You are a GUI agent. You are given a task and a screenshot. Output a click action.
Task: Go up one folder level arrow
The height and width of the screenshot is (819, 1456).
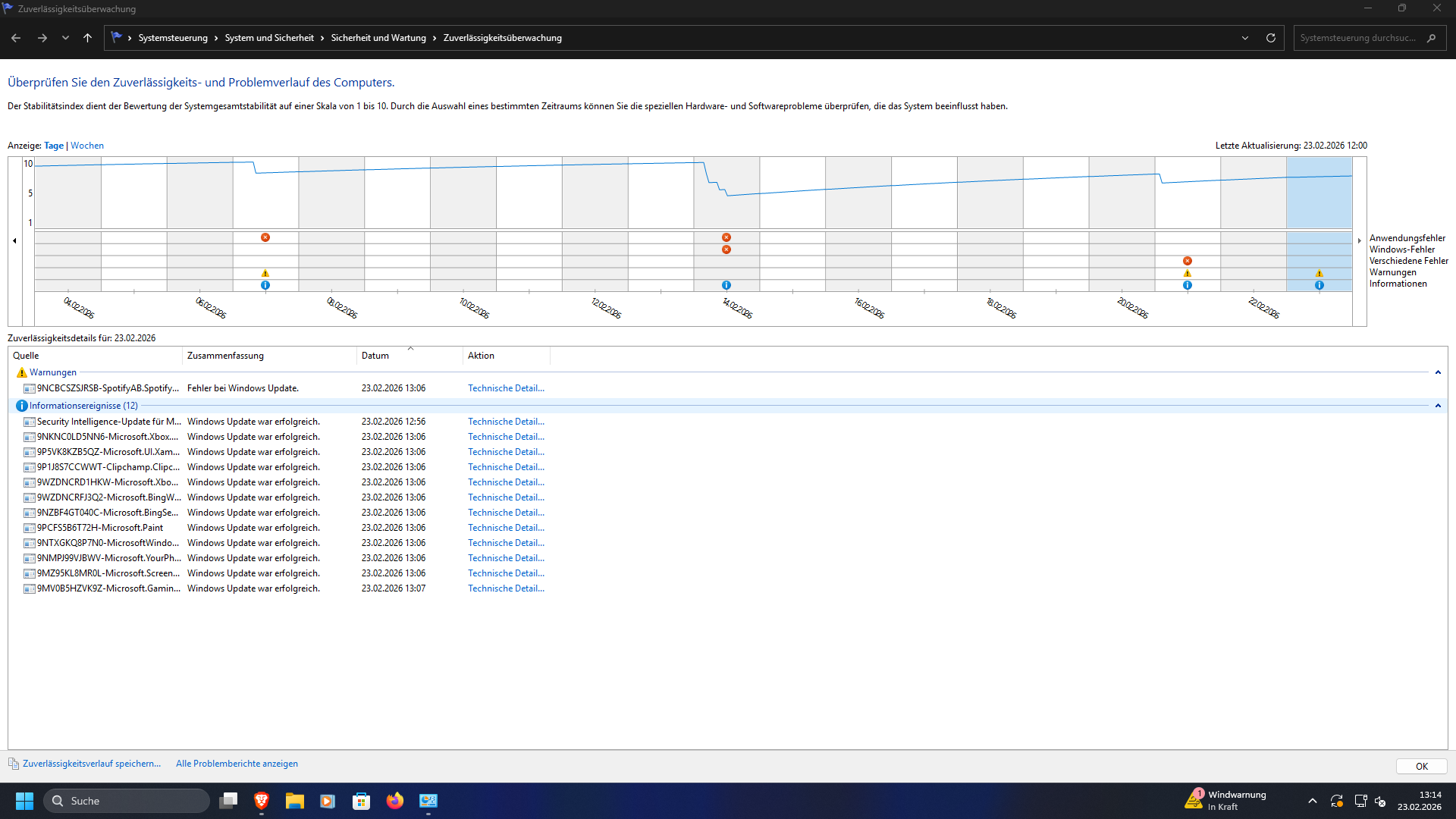(88, 38)
